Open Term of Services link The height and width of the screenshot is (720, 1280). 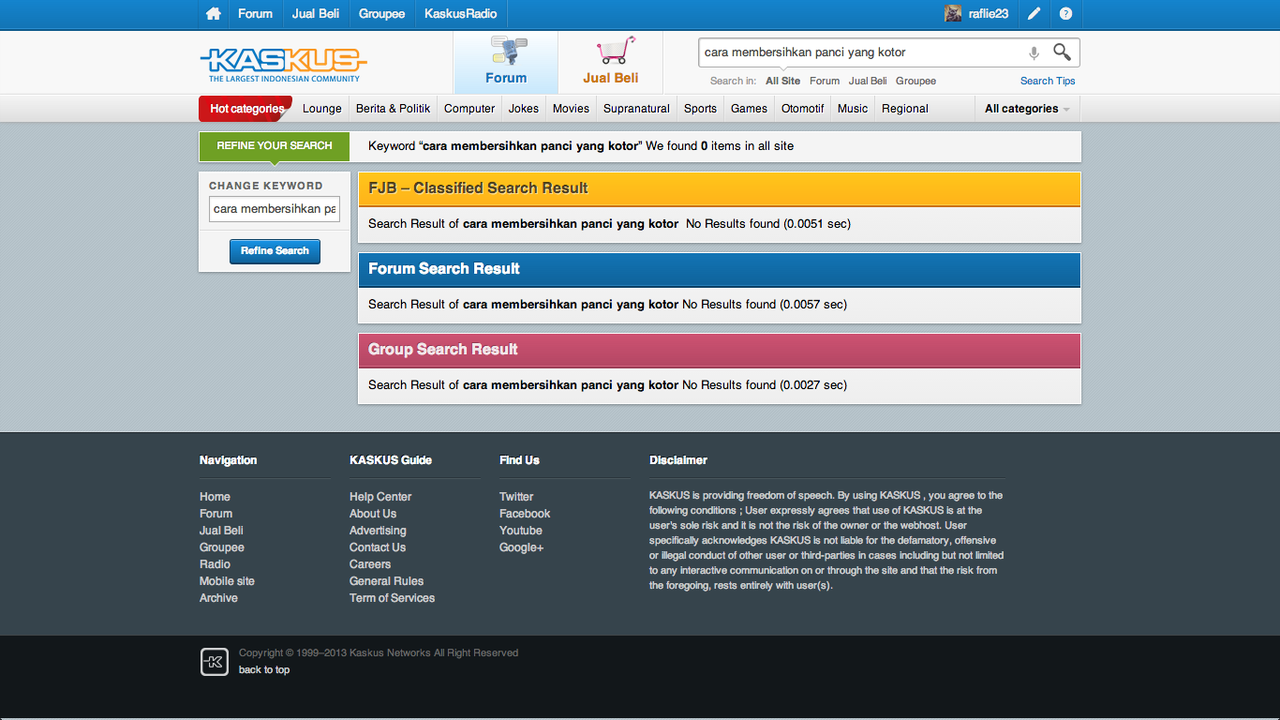[392, 599]
